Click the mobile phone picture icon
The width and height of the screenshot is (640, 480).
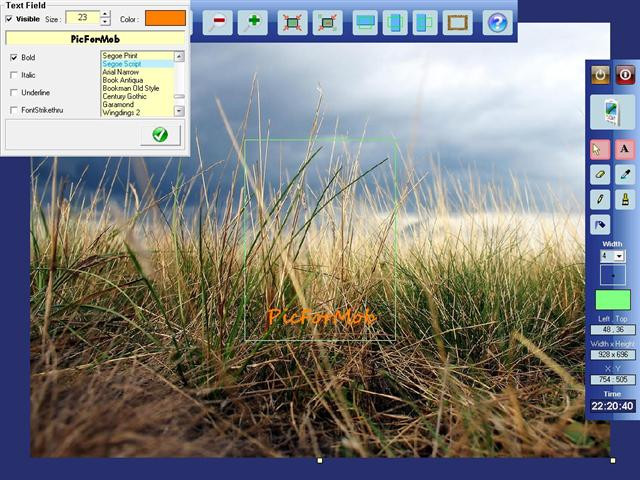612,112
